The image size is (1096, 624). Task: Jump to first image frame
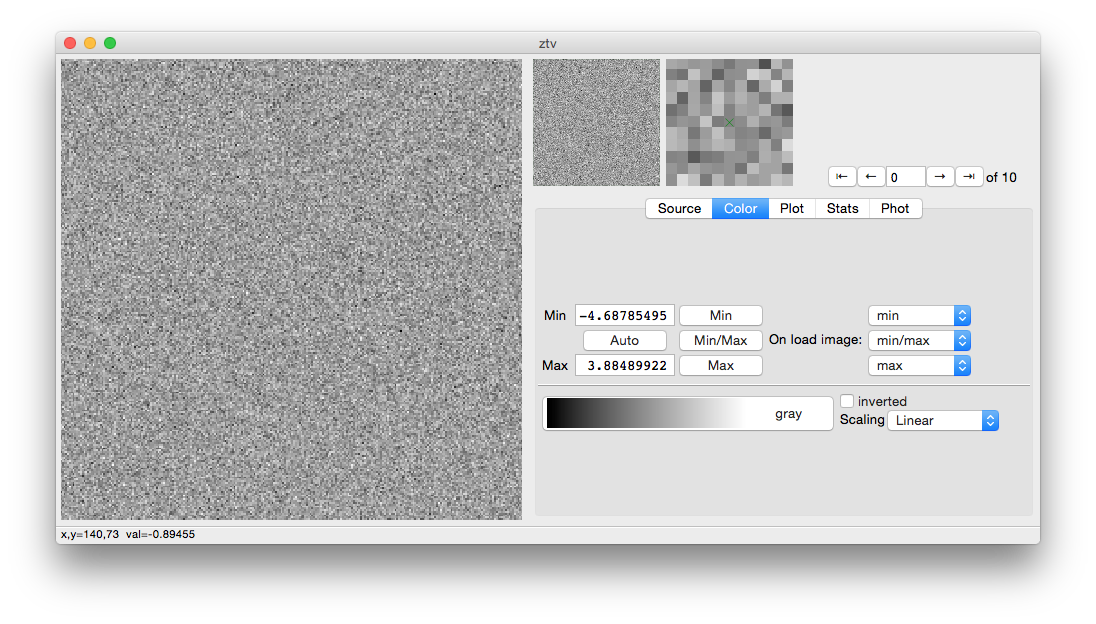[842, 177]
